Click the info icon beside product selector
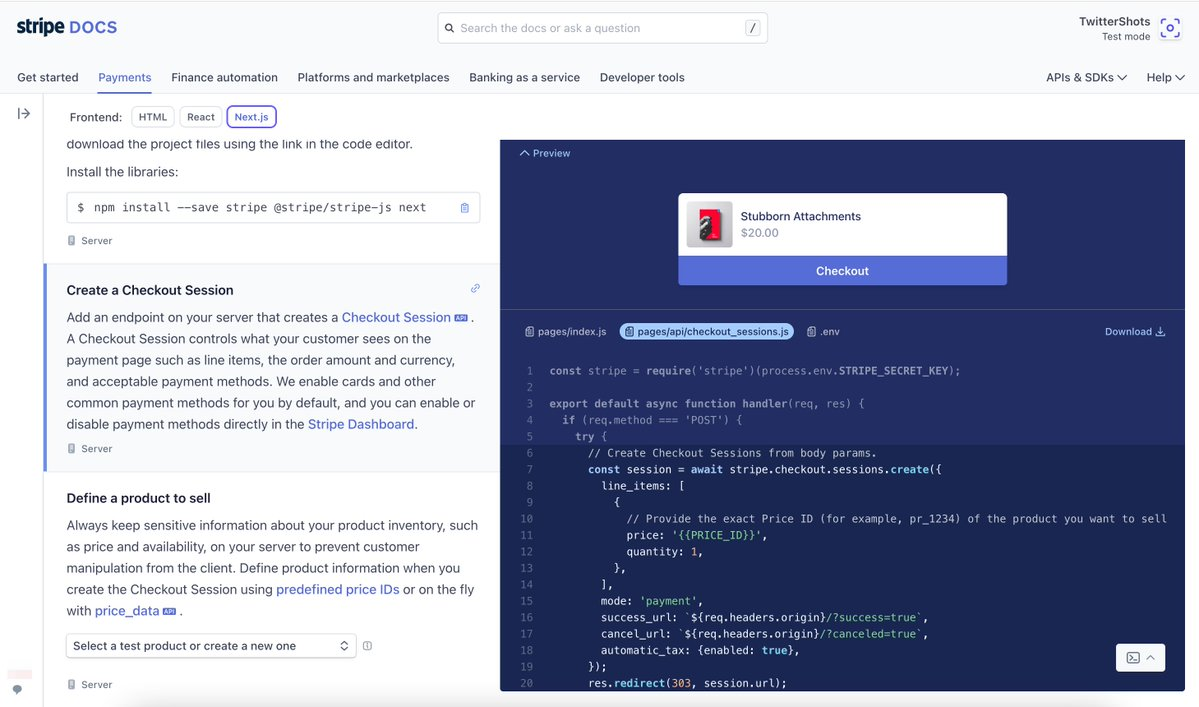1199x707 pixels. [367, 646]
